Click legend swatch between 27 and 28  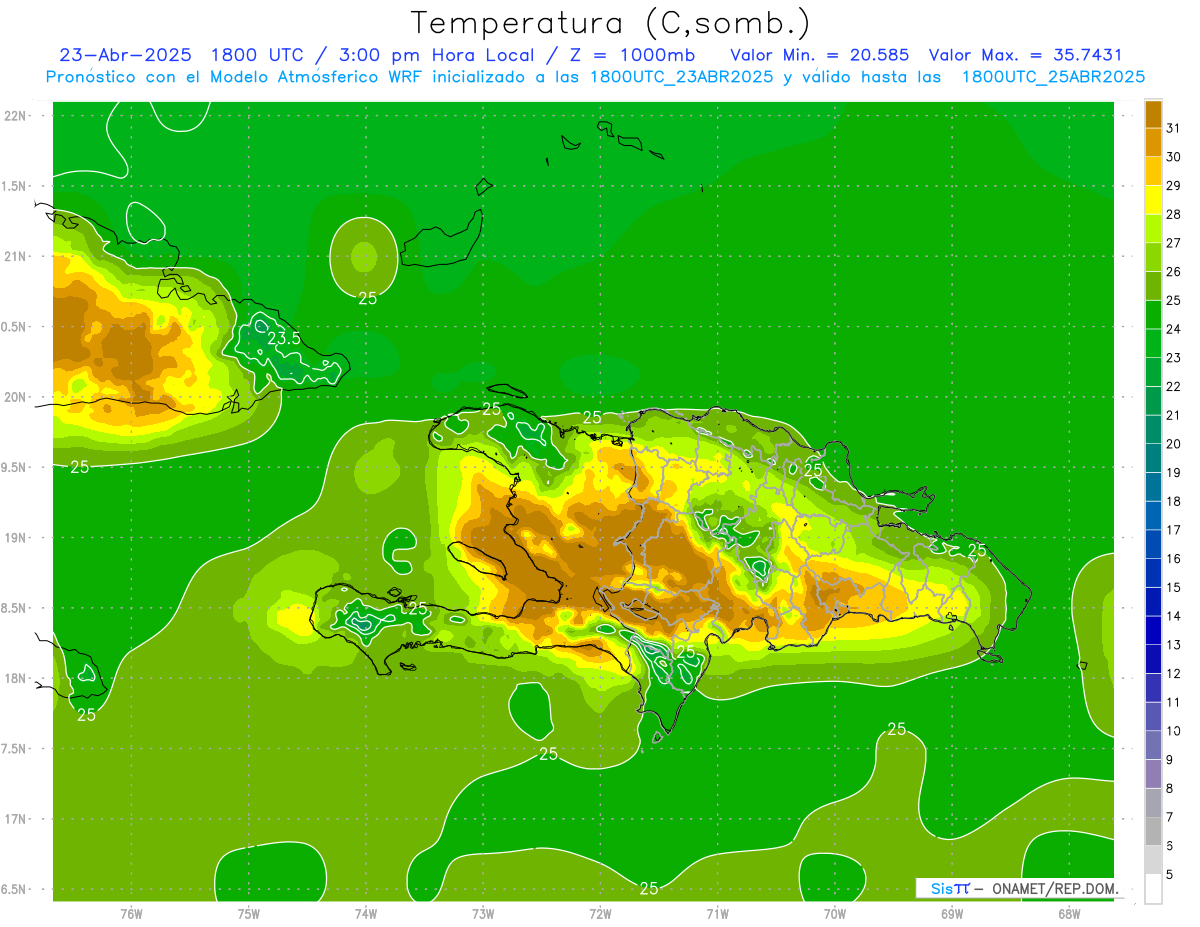click(x=1153, y=229)
